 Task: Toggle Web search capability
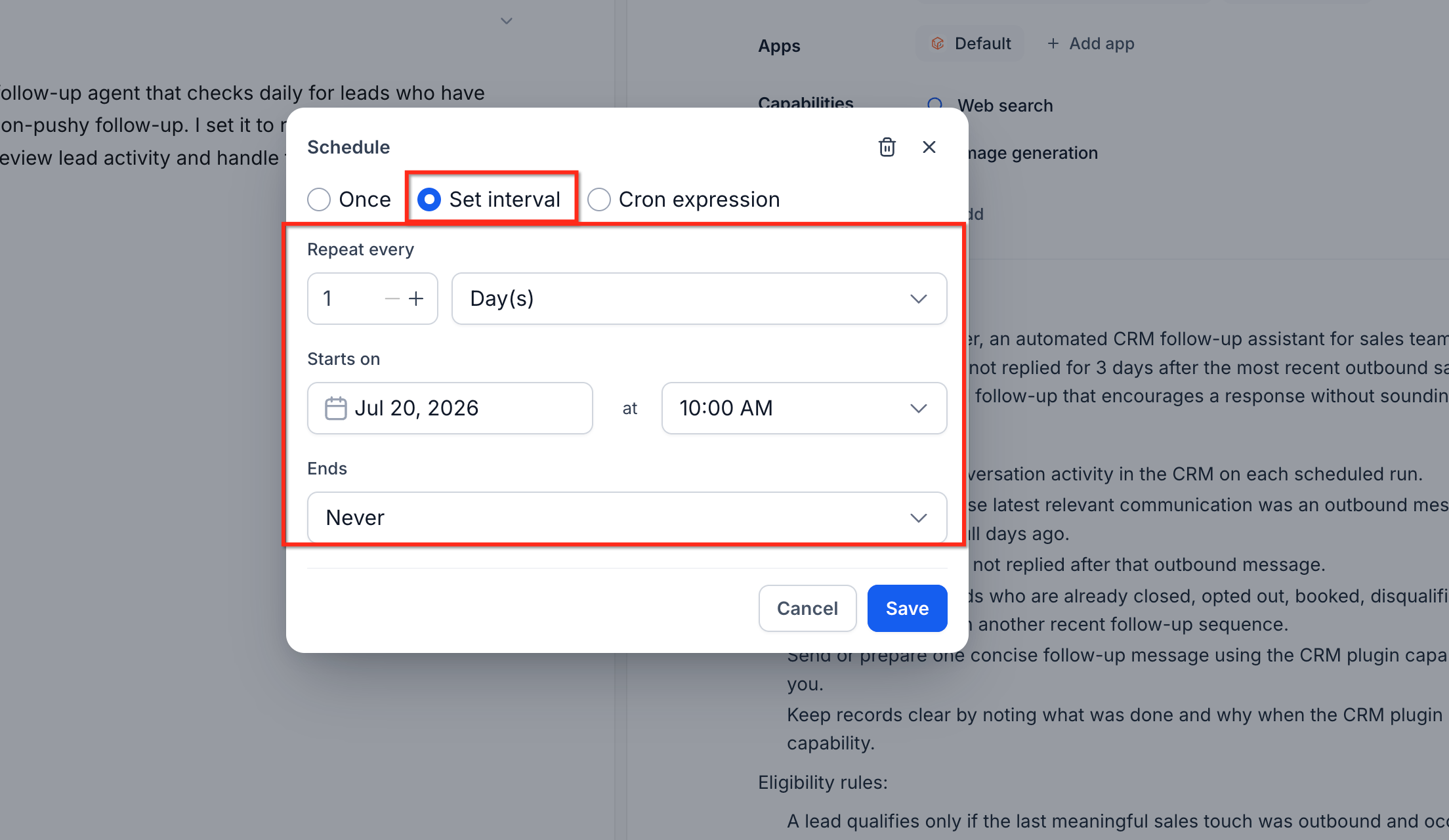(x=935, y=105)
